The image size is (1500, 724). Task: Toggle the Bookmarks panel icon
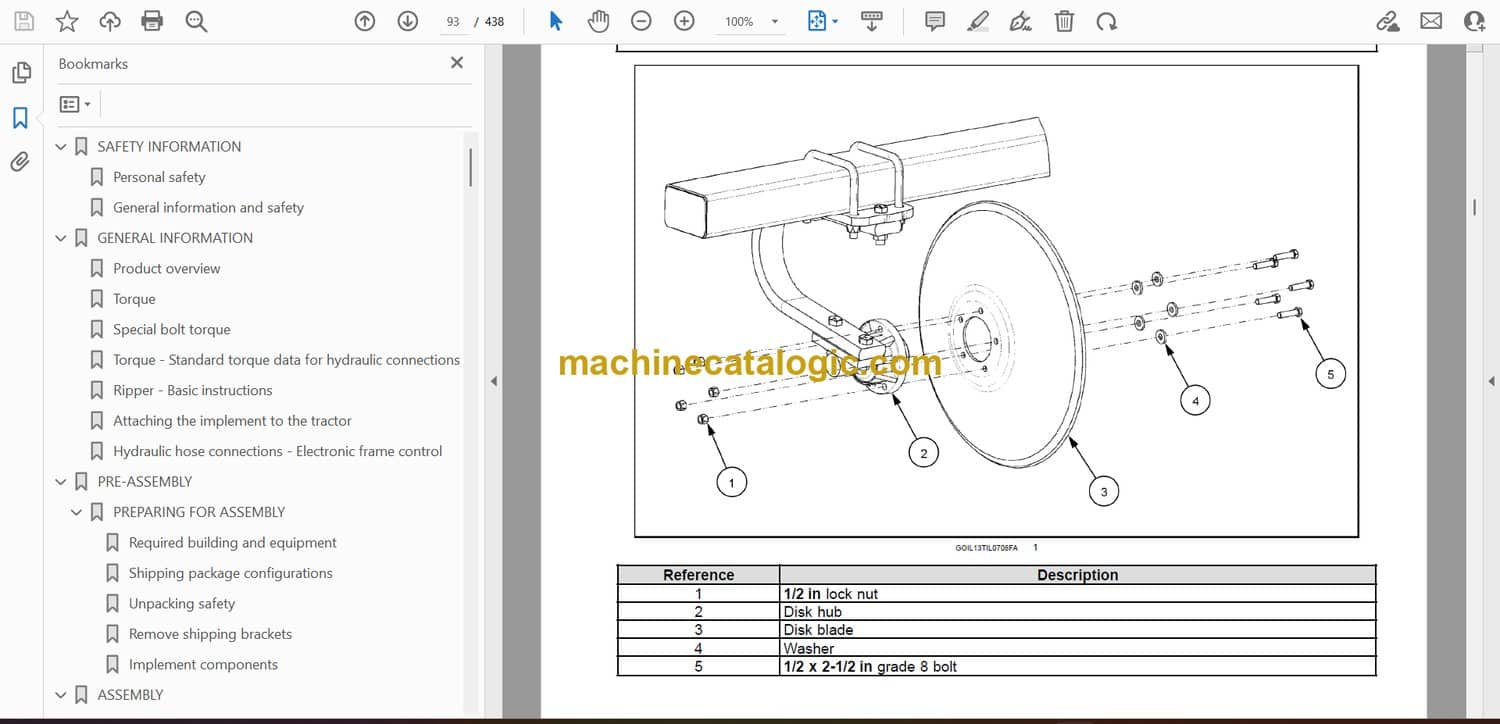20,118
